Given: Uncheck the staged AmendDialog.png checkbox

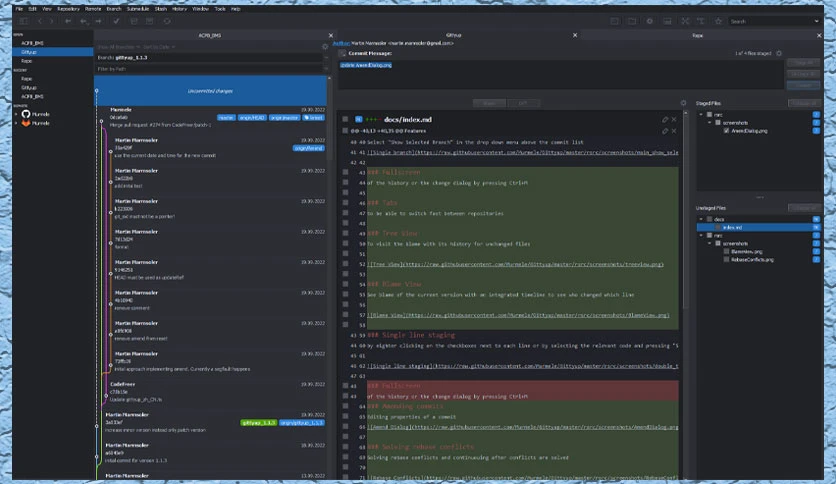Looking at the screenshot, I should [x=726, y=131].
